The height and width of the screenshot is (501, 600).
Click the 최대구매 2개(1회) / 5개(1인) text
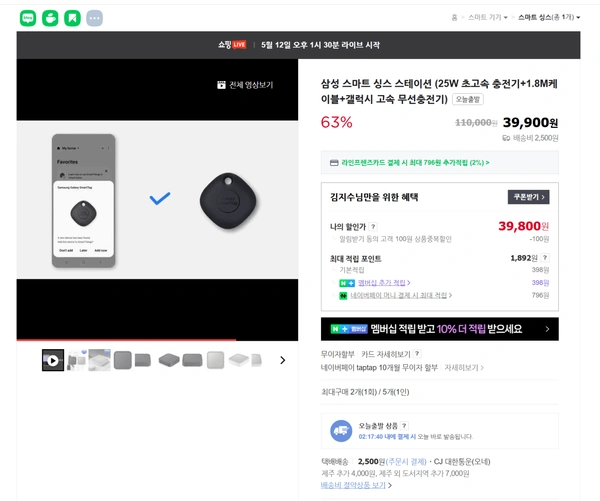[x=365, y=392]
